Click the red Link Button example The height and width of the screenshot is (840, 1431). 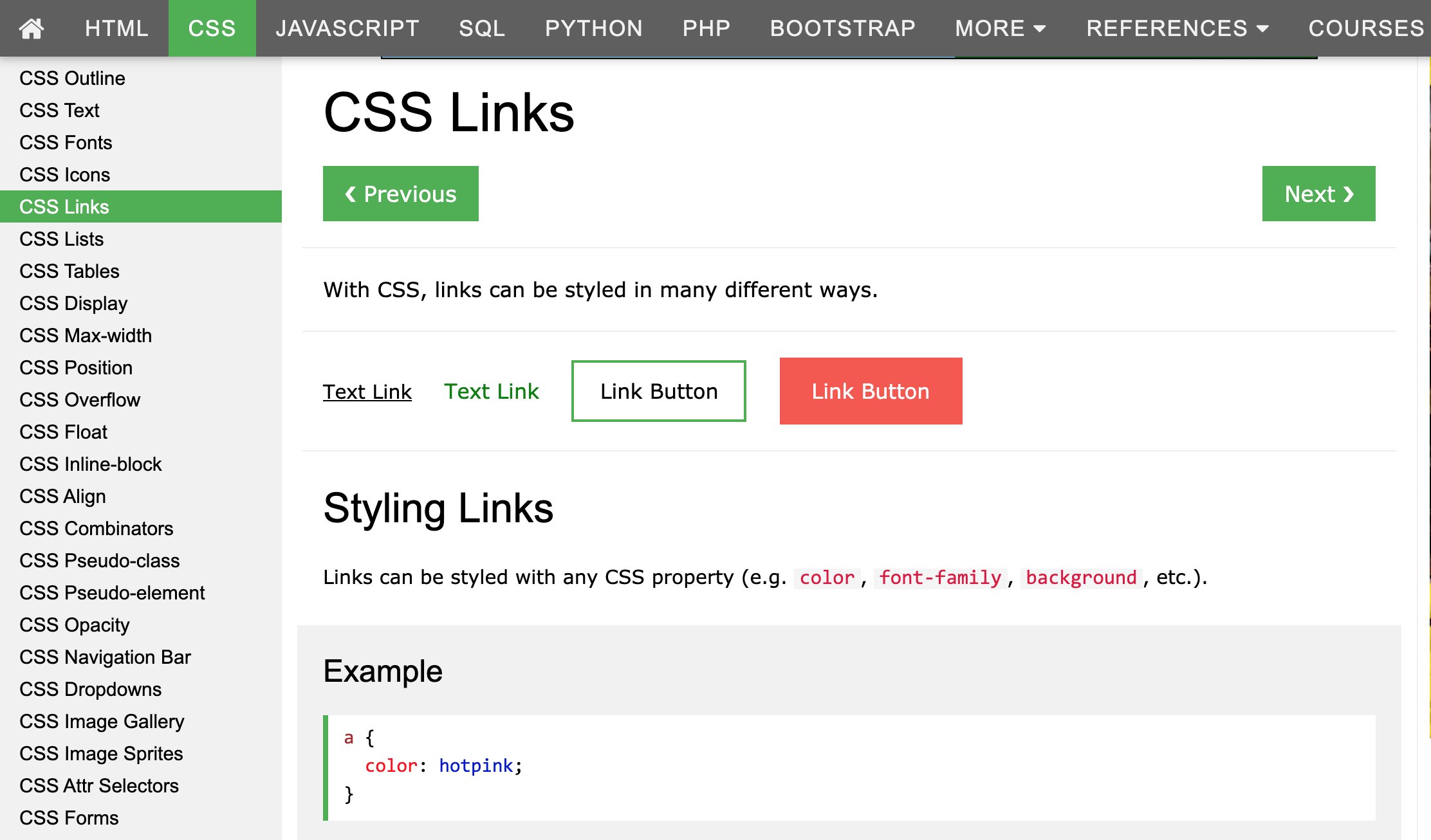tap(871, 391)
